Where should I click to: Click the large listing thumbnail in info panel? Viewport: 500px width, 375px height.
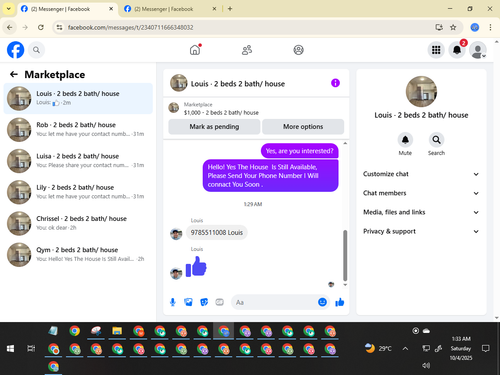421,92
